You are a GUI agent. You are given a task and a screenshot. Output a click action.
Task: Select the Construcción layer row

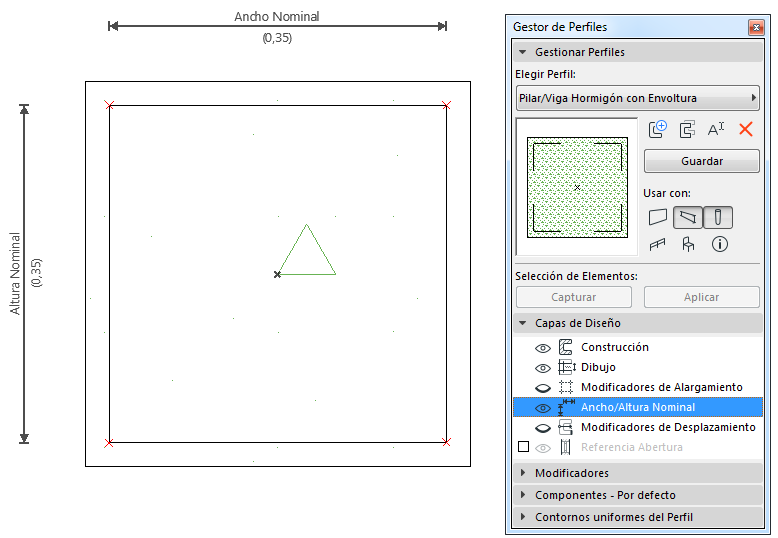638,347
